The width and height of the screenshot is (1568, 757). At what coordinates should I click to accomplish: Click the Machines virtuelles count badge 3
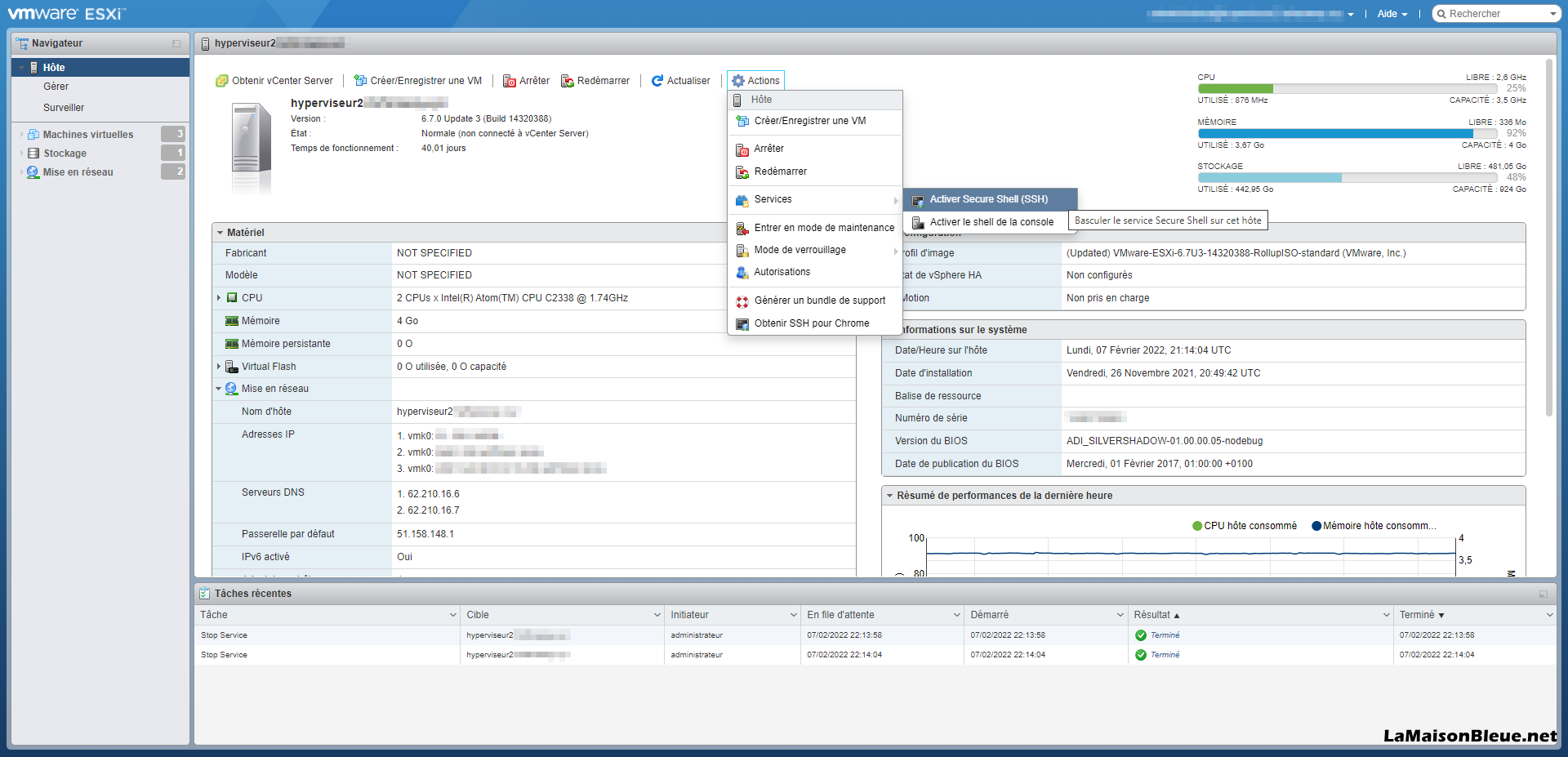click(x=173, y=134)
